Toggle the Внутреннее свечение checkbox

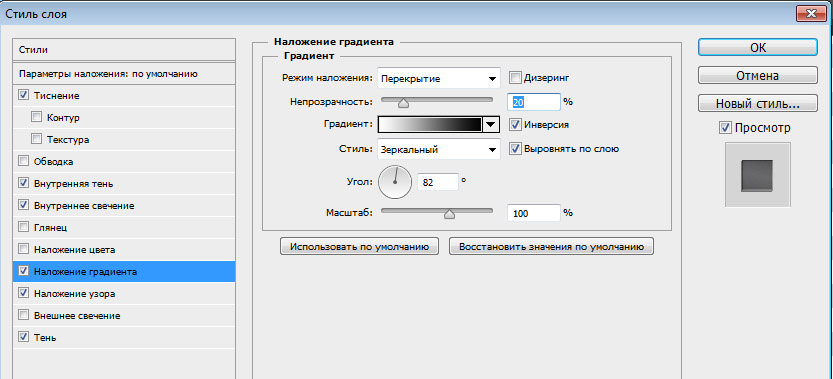[x=23, y=205]
